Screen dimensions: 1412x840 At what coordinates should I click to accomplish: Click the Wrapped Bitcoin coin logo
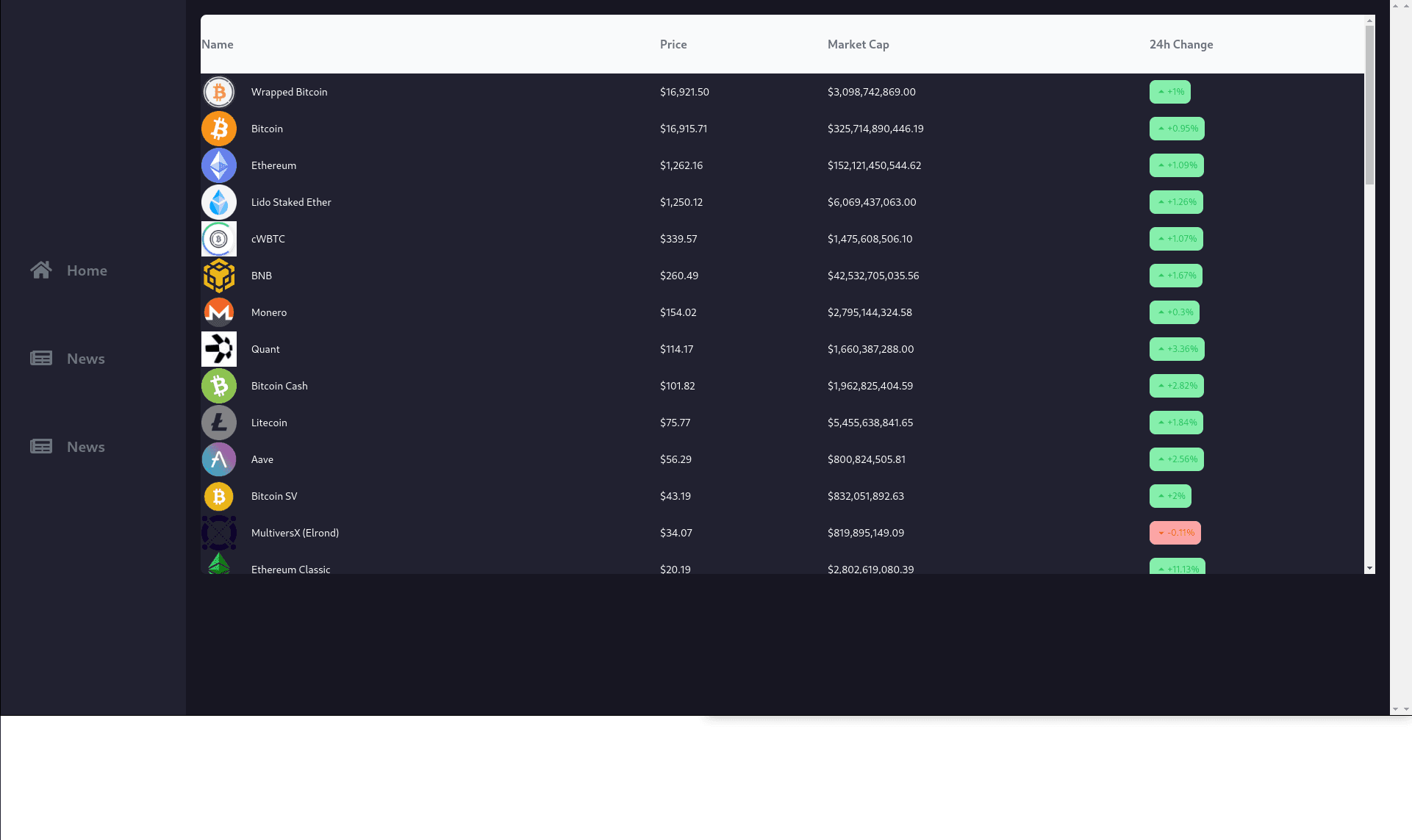[218, 92]
